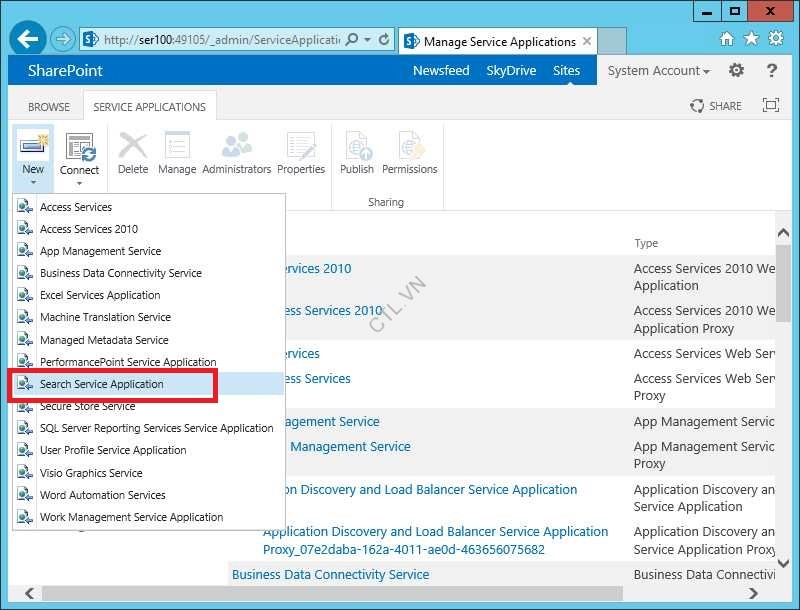Screen dimensions: 800x610
Task: Click the Focus on Content icon
Action: [770, 105]
